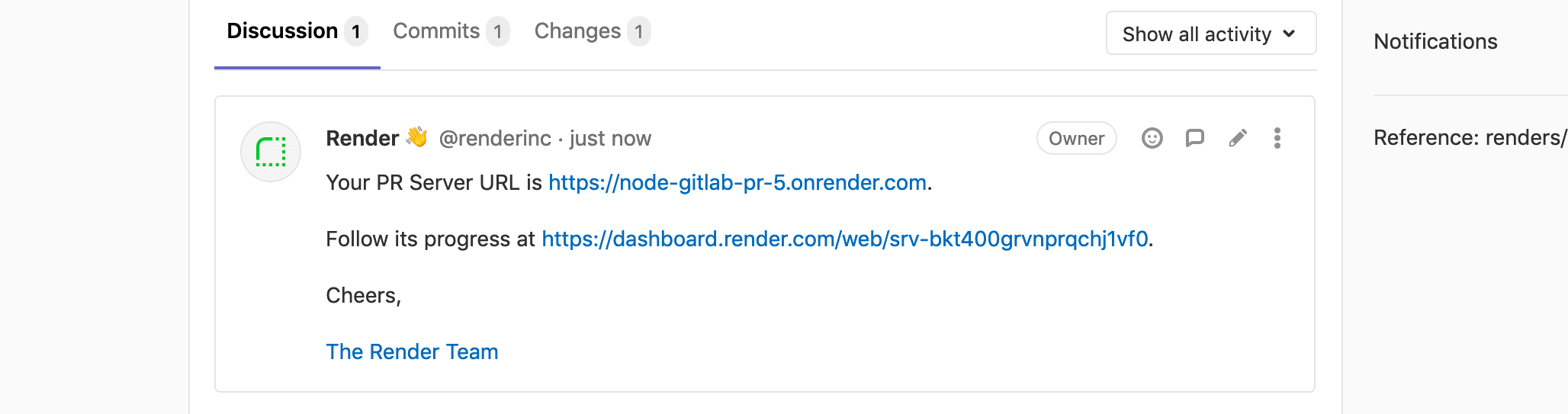1568x414 pixels.
Task: Click the 'Cheers,' line in the comment
Action: (x=363, y=296)
